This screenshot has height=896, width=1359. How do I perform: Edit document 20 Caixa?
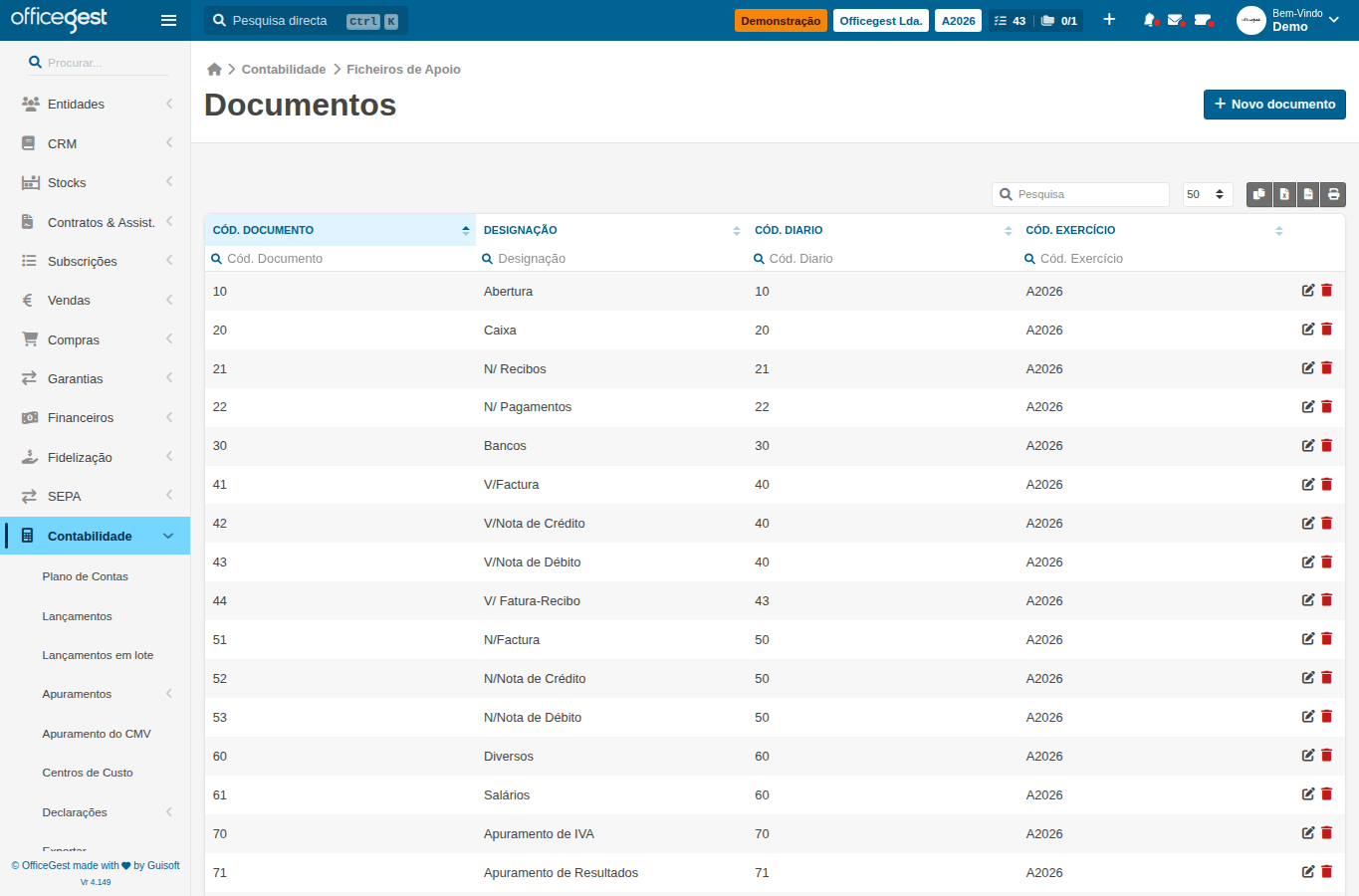click(1308, 330)
